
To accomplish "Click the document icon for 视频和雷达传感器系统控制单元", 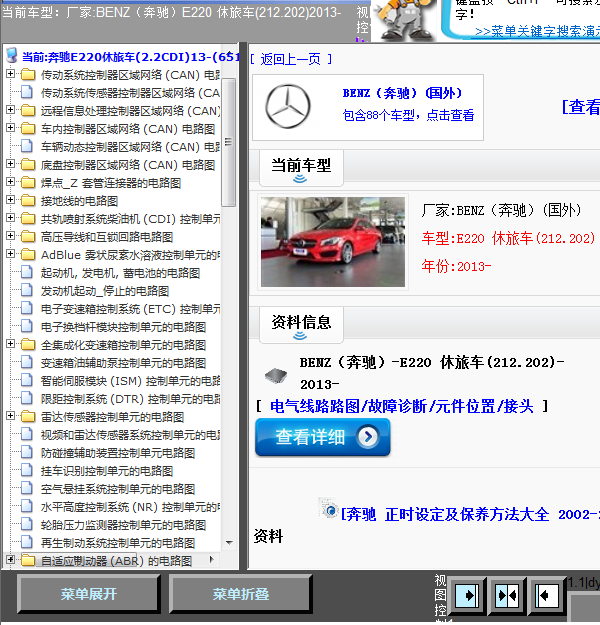I will pos(27,434).
